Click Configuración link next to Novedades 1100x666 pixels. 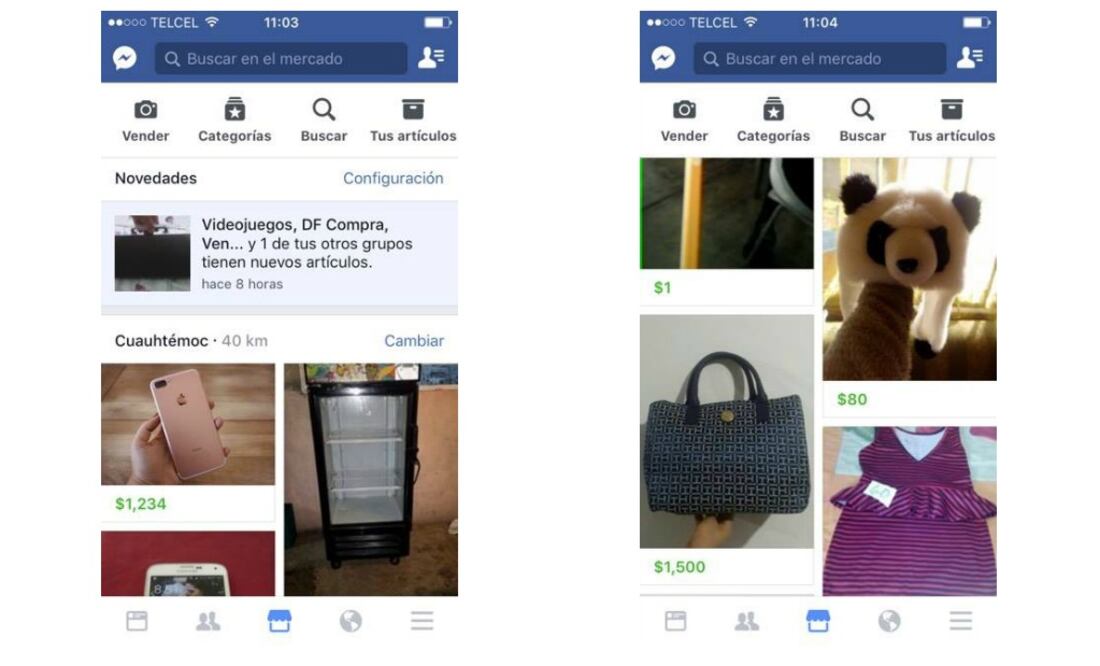[x=393, y=178]
